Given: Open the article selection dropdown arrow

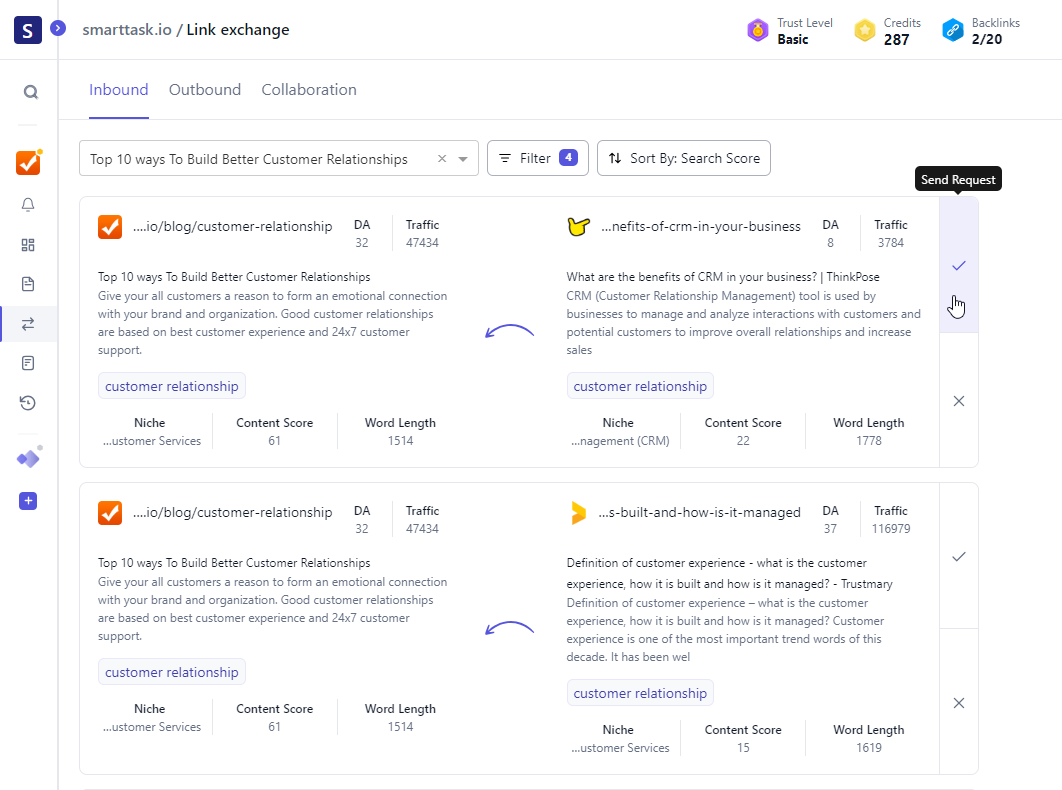Looking at the screenshot, I should coord(463,159).
